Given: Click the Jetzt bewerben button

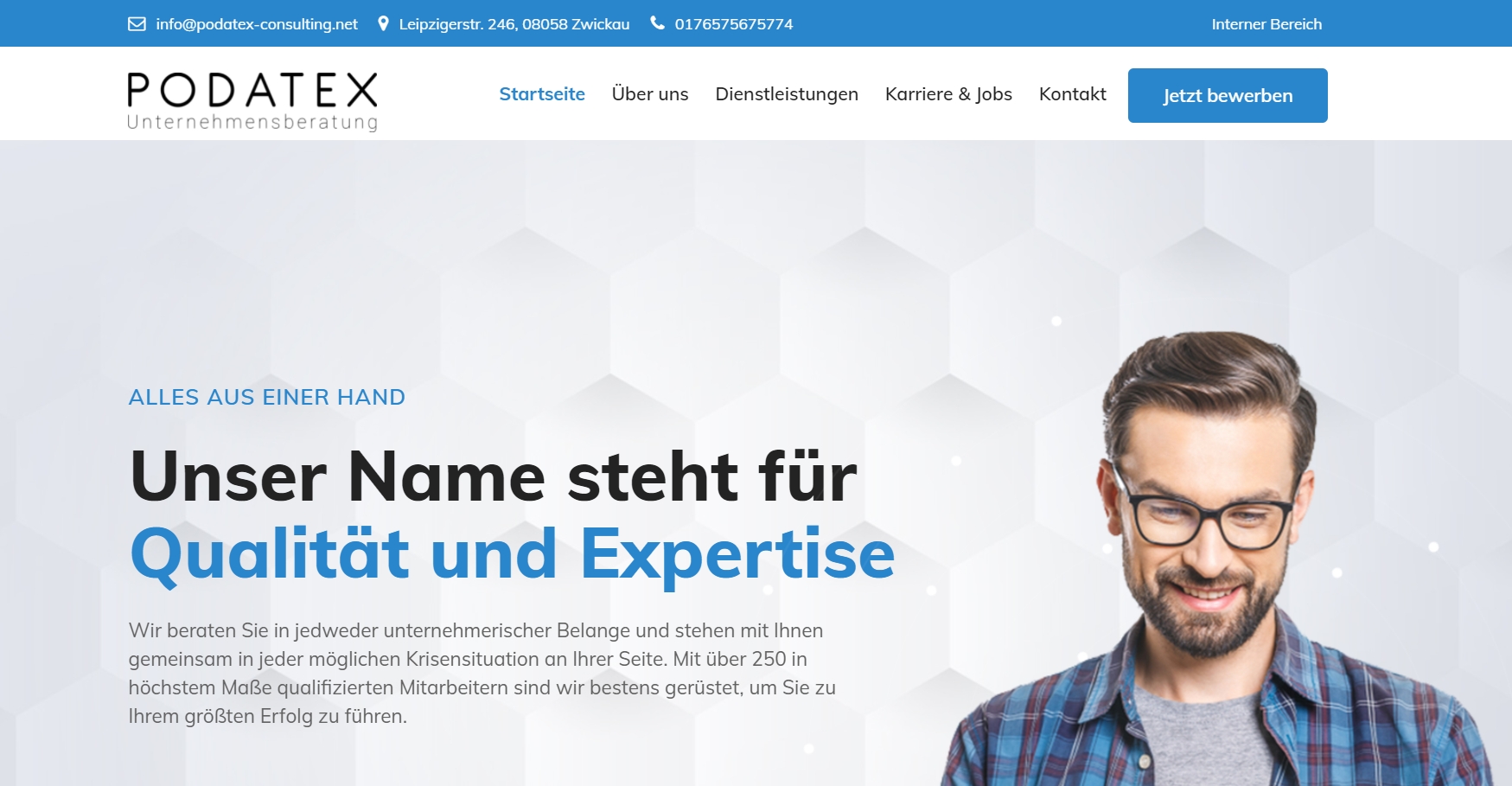Looking at the screenshot, I should (1228, 95).
